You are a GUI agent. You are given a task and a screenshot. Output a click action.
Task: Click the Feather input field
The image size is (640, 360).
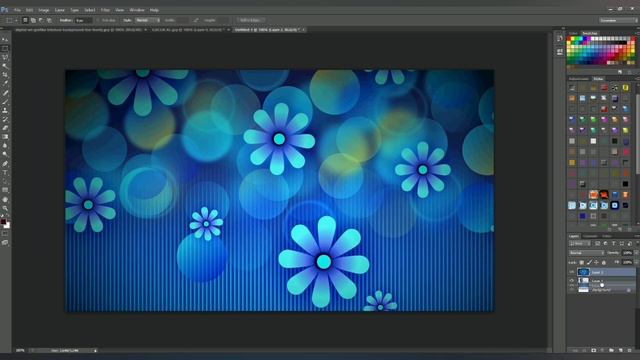(83, 20)
